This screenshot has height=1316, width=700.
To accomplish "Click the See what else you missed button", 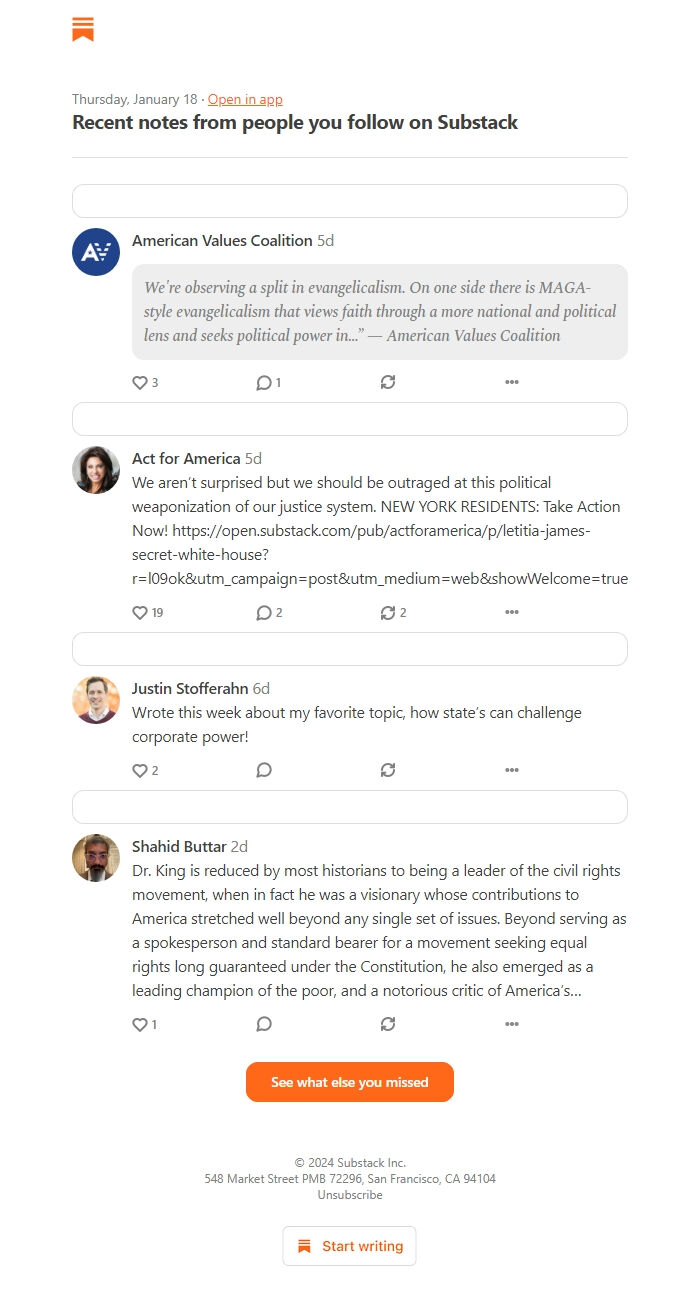I will 349,1082.
